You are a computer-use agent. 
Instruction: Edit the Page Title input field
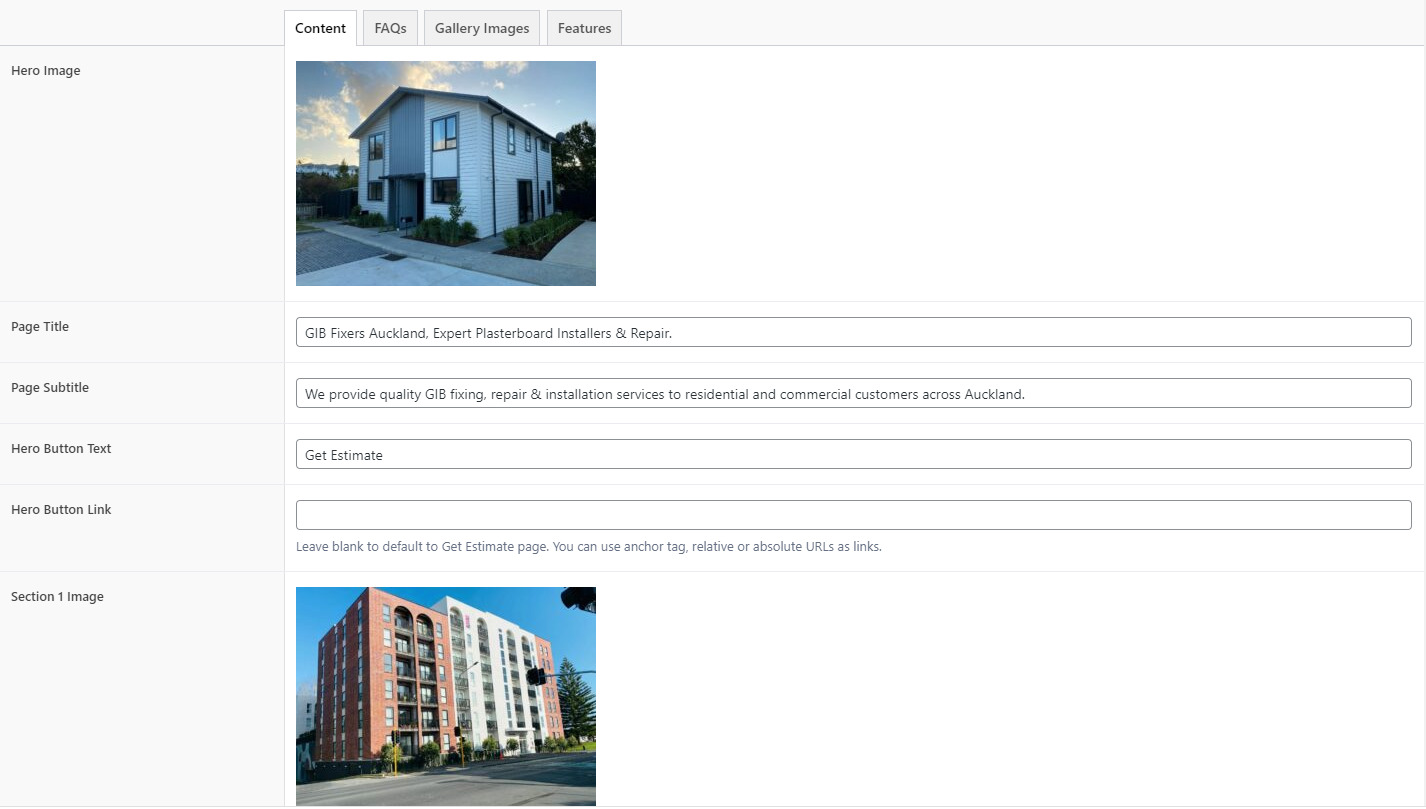click(x=853, y=333)
